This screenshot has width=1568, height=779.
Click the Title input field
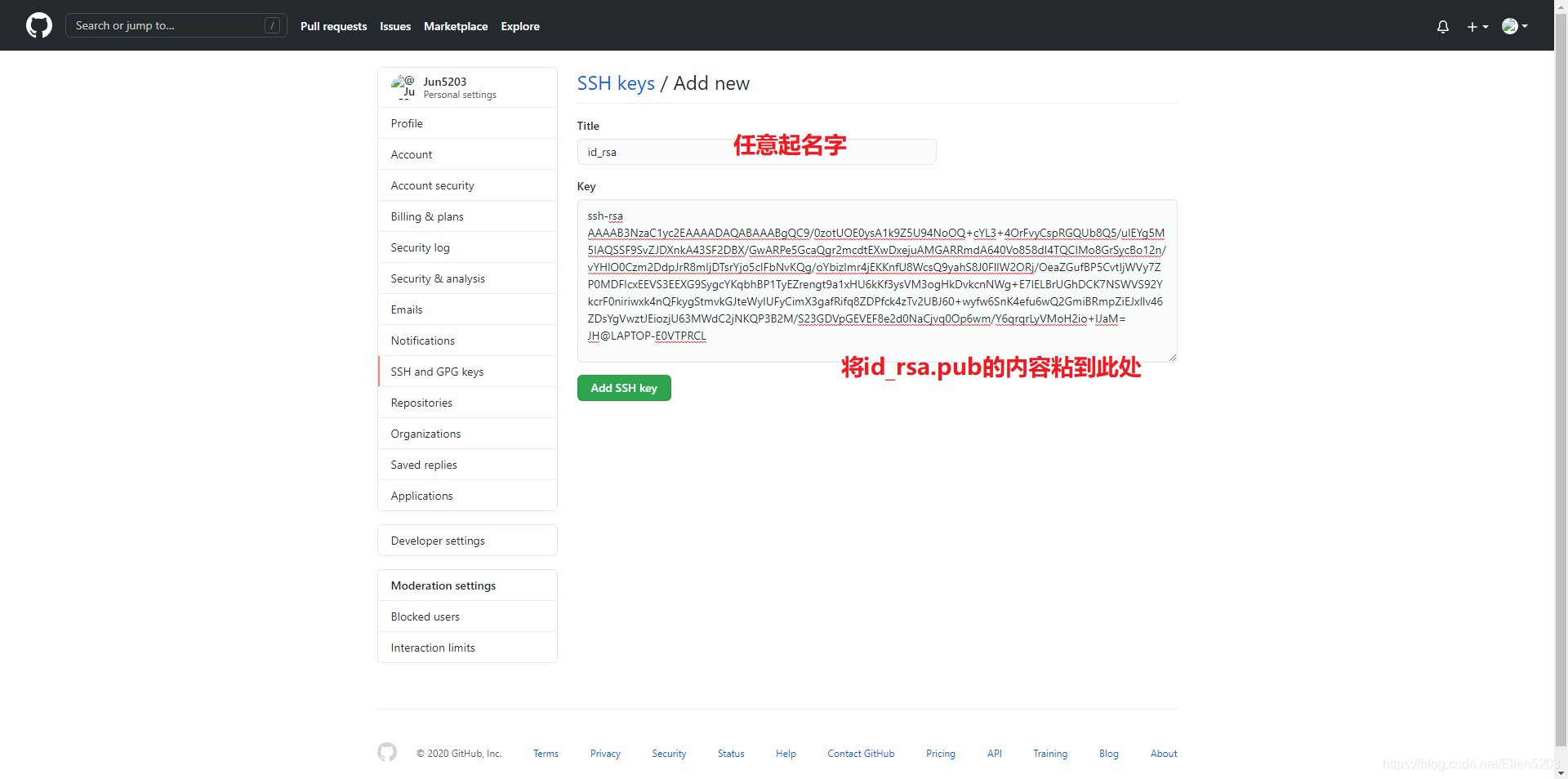[x=756, y=152]
